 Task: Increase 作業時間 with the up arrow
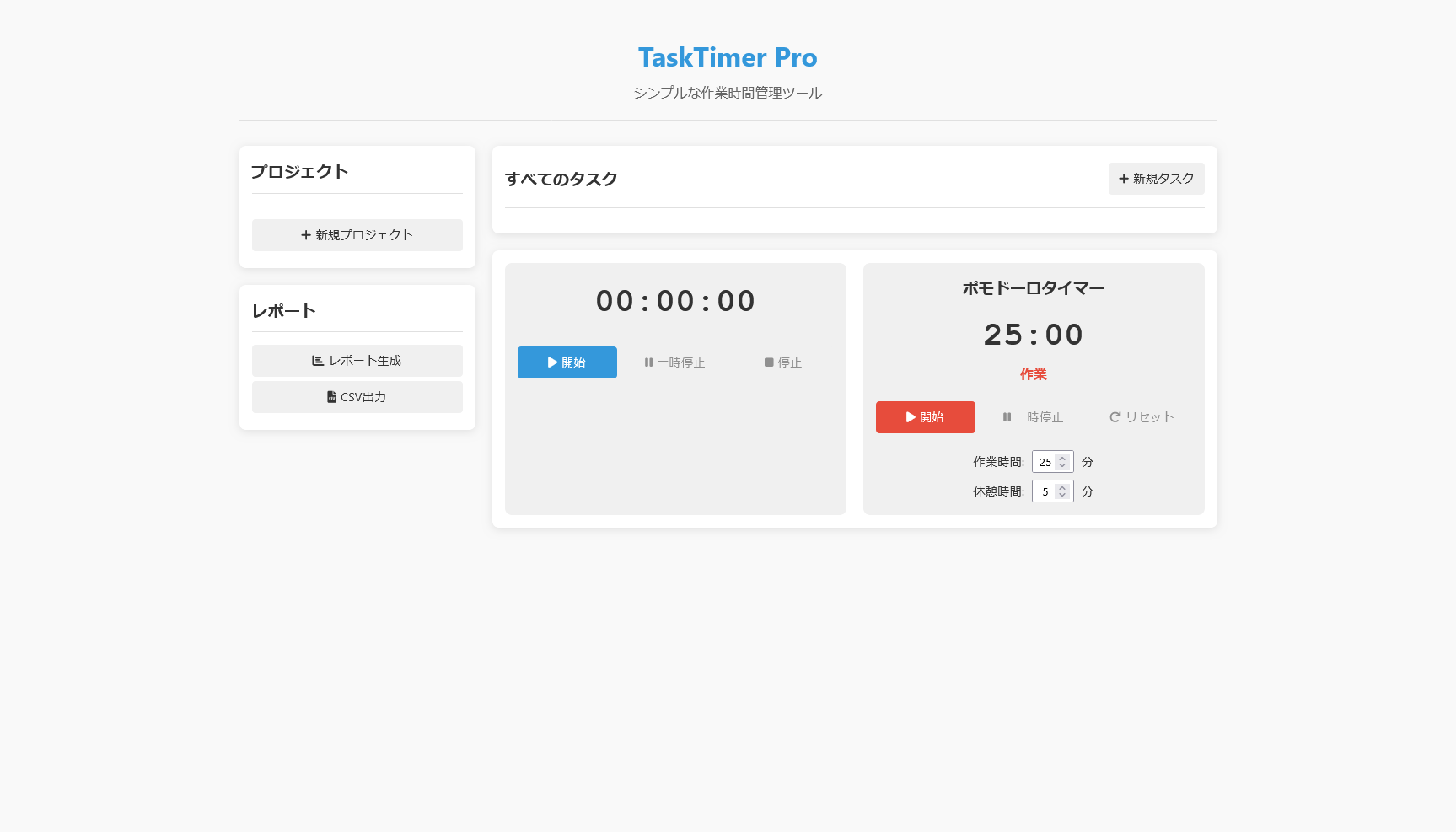[1062, 459]
